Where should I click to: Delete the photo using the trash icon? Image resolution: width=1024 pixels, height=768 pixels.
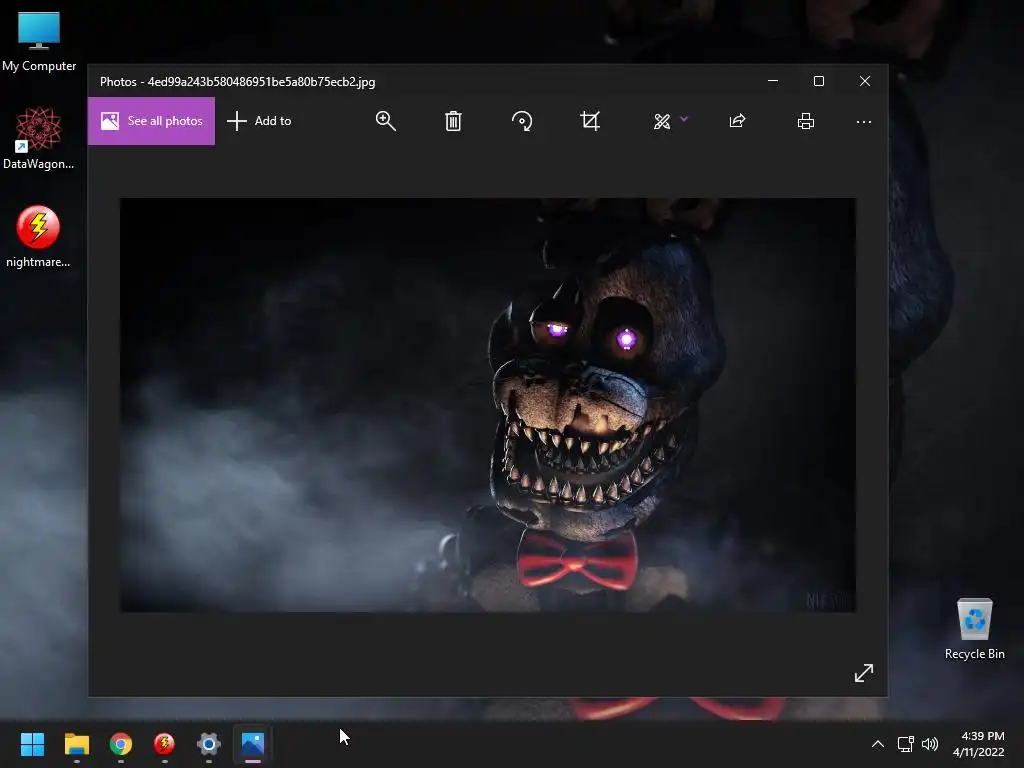tap(453, 121)
